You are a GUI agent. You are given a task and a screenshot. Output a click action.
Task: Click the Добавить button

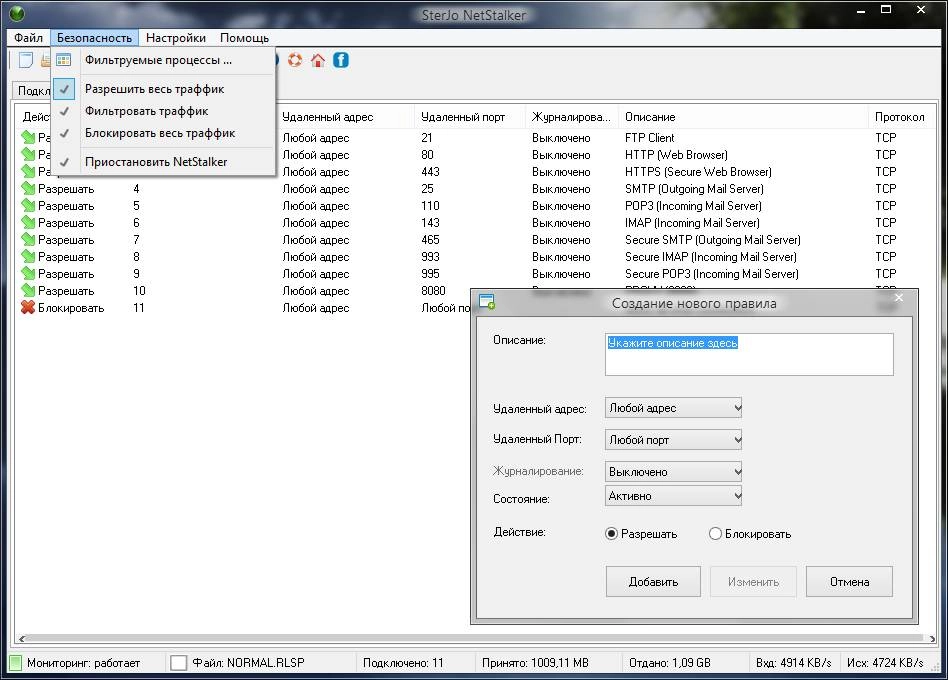pos(653,581)
